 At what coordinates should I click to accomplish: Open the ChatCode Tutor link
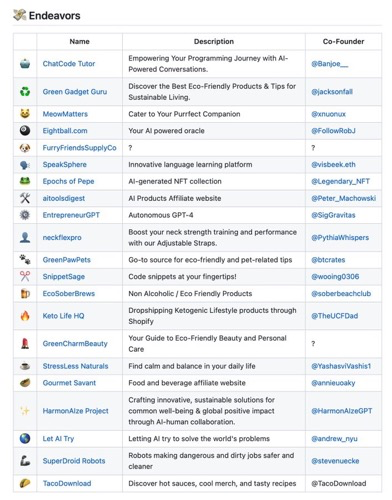coord(69,64)
